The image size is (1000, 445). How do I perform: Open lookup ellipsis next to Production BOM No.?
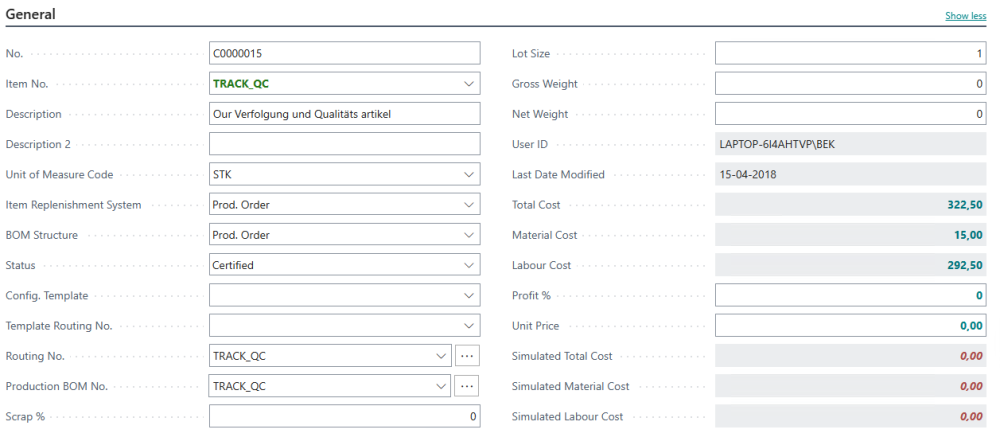pos(467,386)
